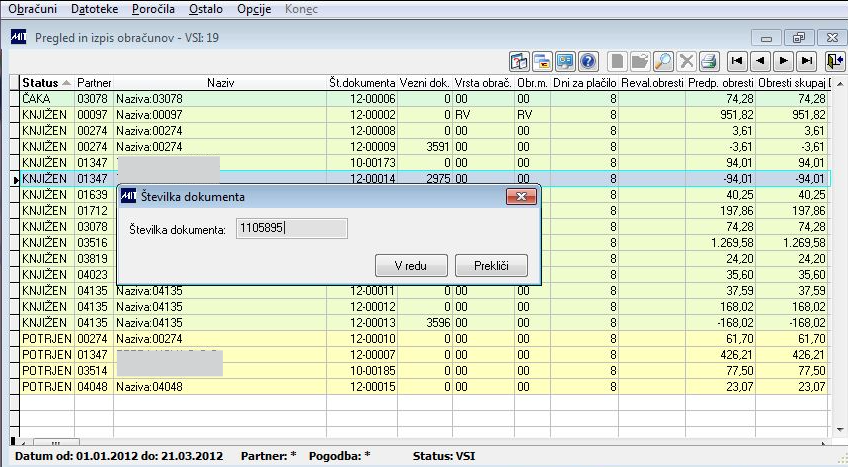This screenshot has height=467, width=848.
Task: Click the Št.dokumenta column header
Action: 362,82
